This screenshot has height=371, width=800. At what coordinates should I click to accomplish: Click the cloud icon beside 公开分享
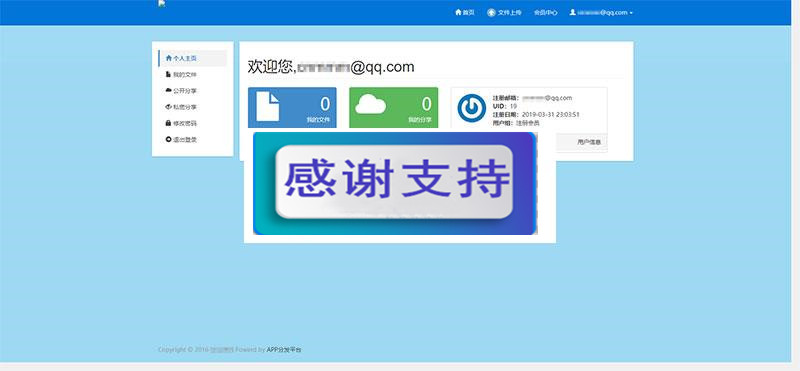coord(169,90)
